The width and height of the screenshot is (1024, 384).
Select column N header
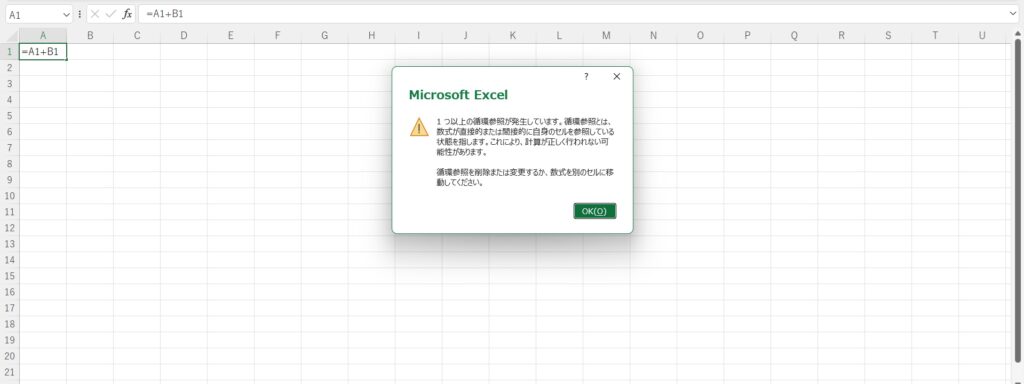653,36
